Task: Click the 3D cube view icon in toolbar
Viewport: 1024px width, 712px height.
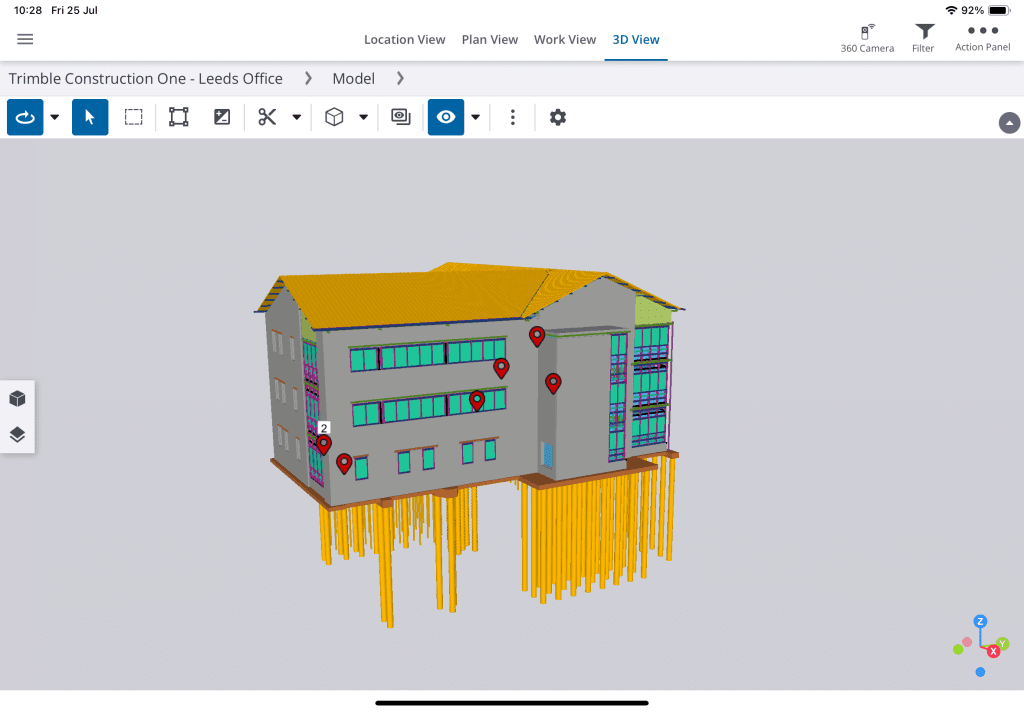Action: [334, 117]
